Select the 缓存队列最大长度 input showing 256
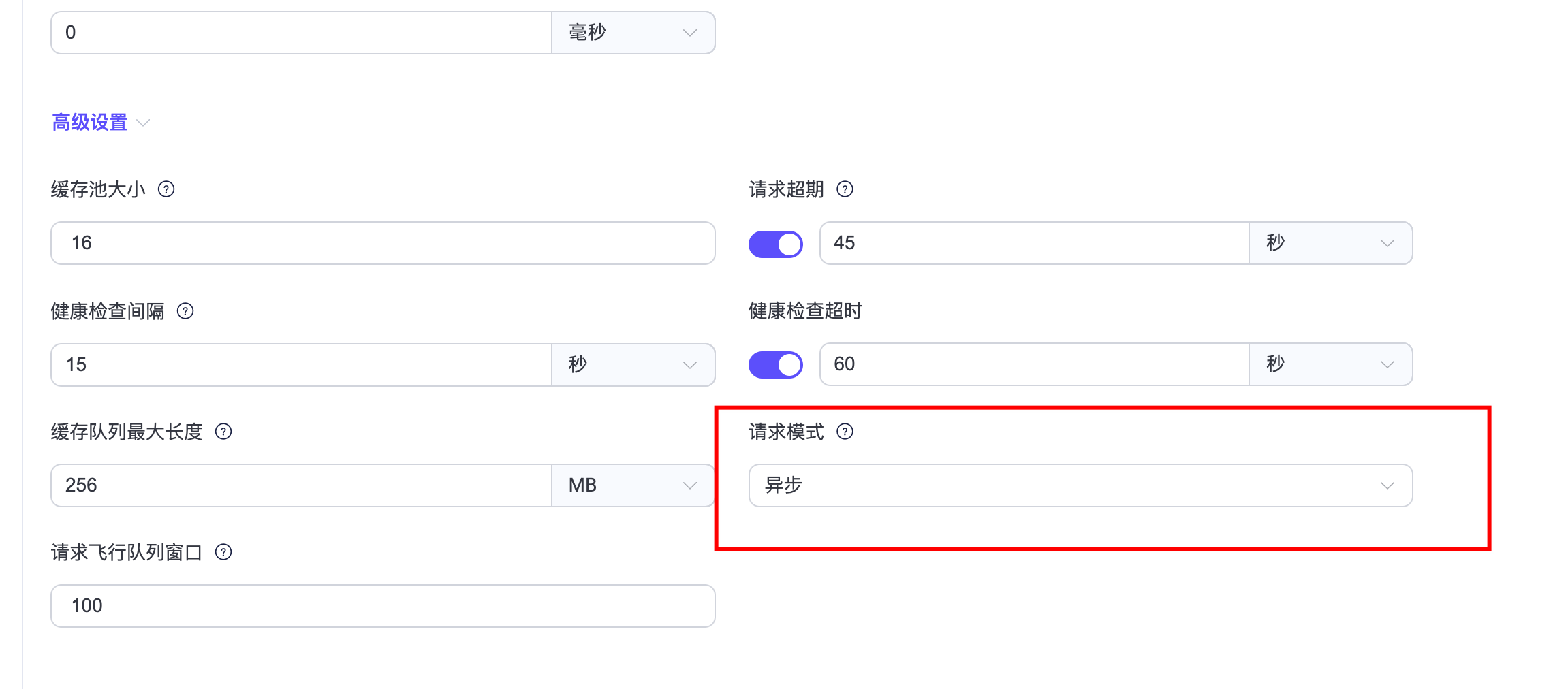This screenshot has height=689, width=1568. [x=300, y=485]
